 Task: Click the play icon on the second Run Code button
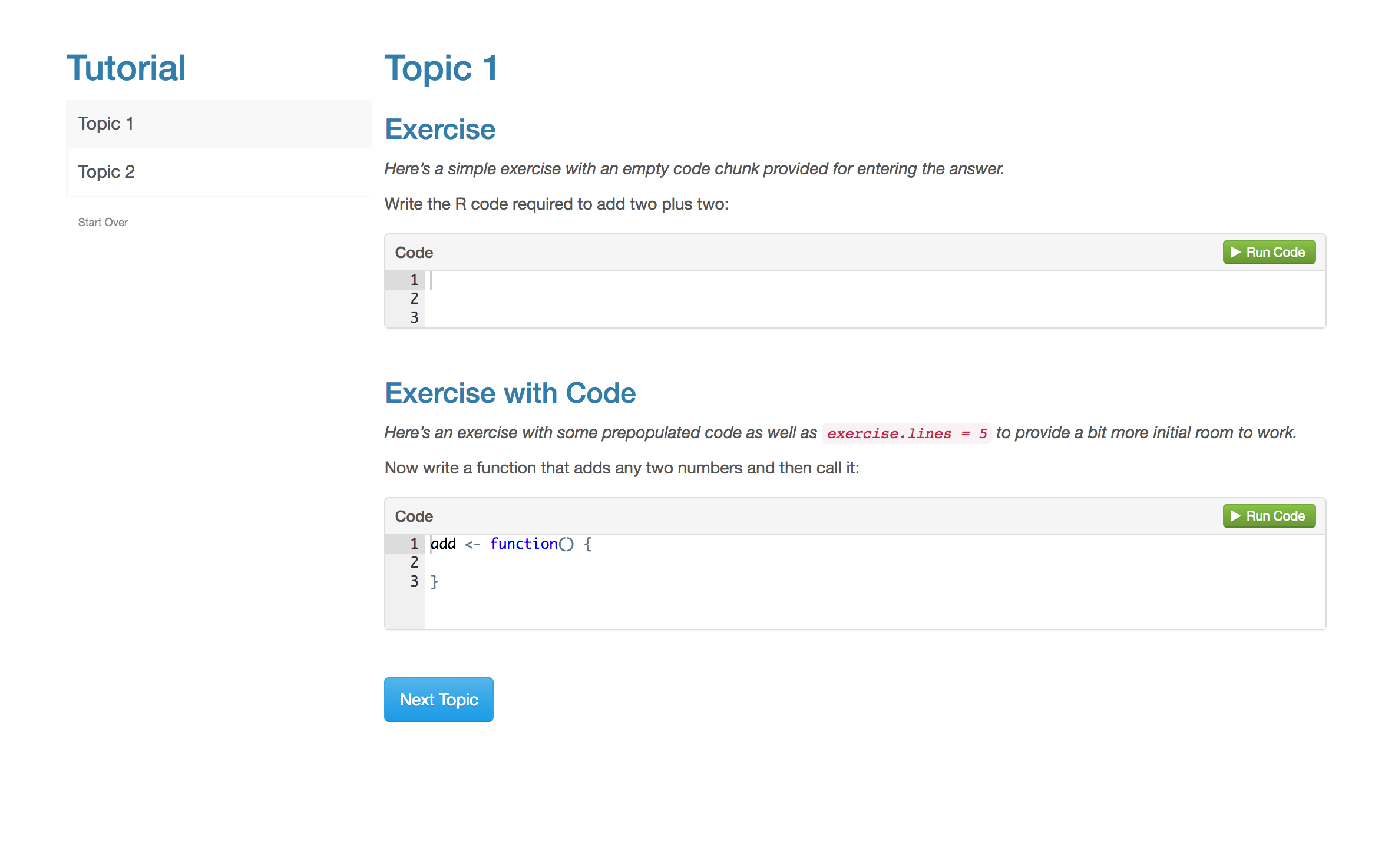pyautogui.click(x=1236, y=516)
